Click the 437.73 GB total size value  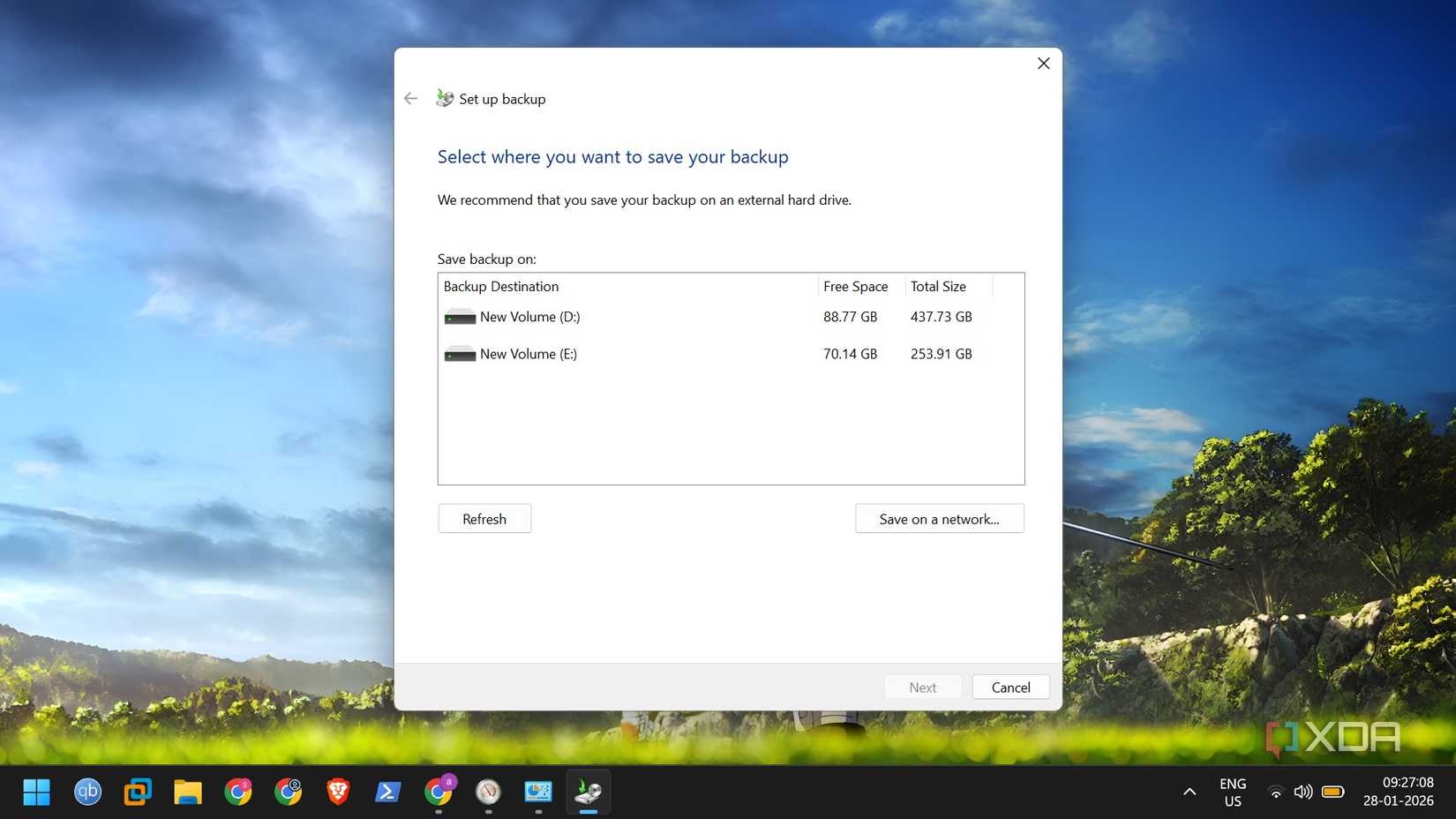coord(941,317)
